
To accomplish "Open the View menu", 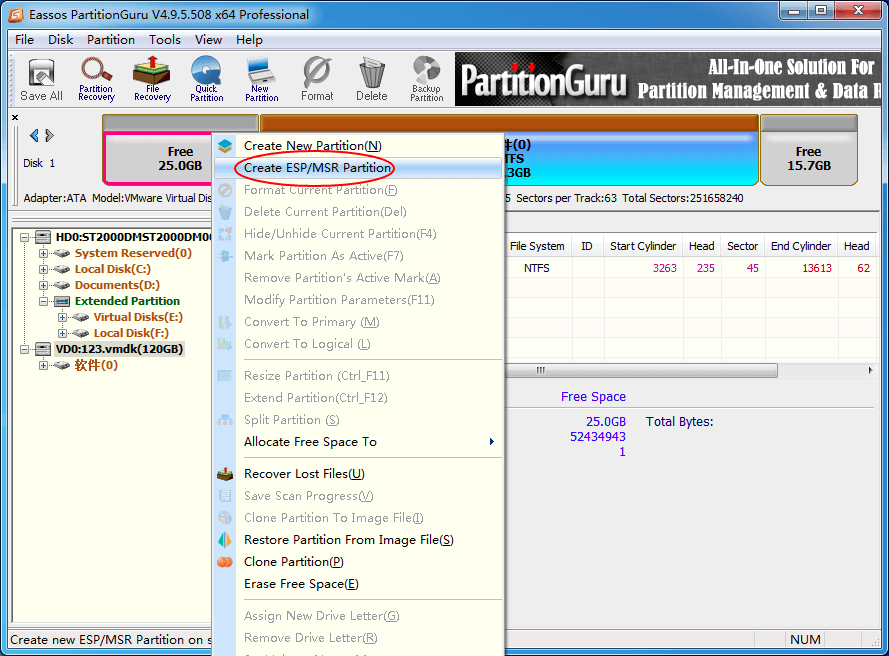I will coord(208,40).
